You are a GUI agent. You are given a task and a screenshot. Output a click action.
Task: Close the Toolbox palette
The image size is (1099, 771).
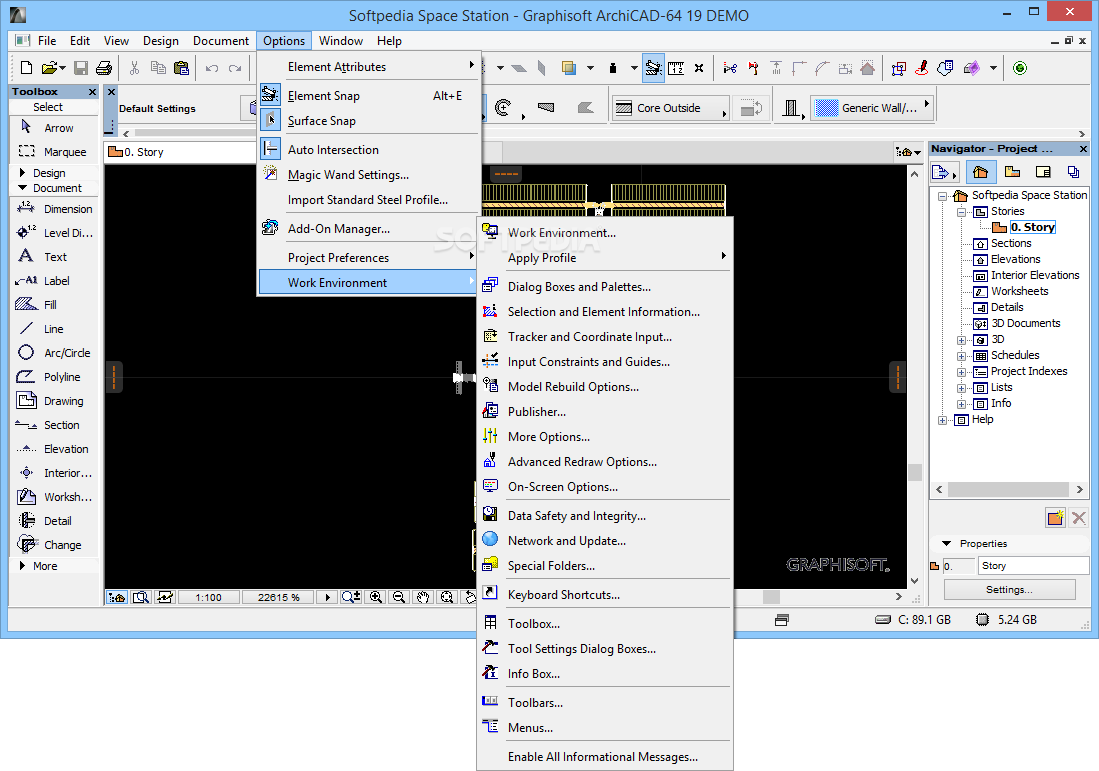(x=93, y=92)
